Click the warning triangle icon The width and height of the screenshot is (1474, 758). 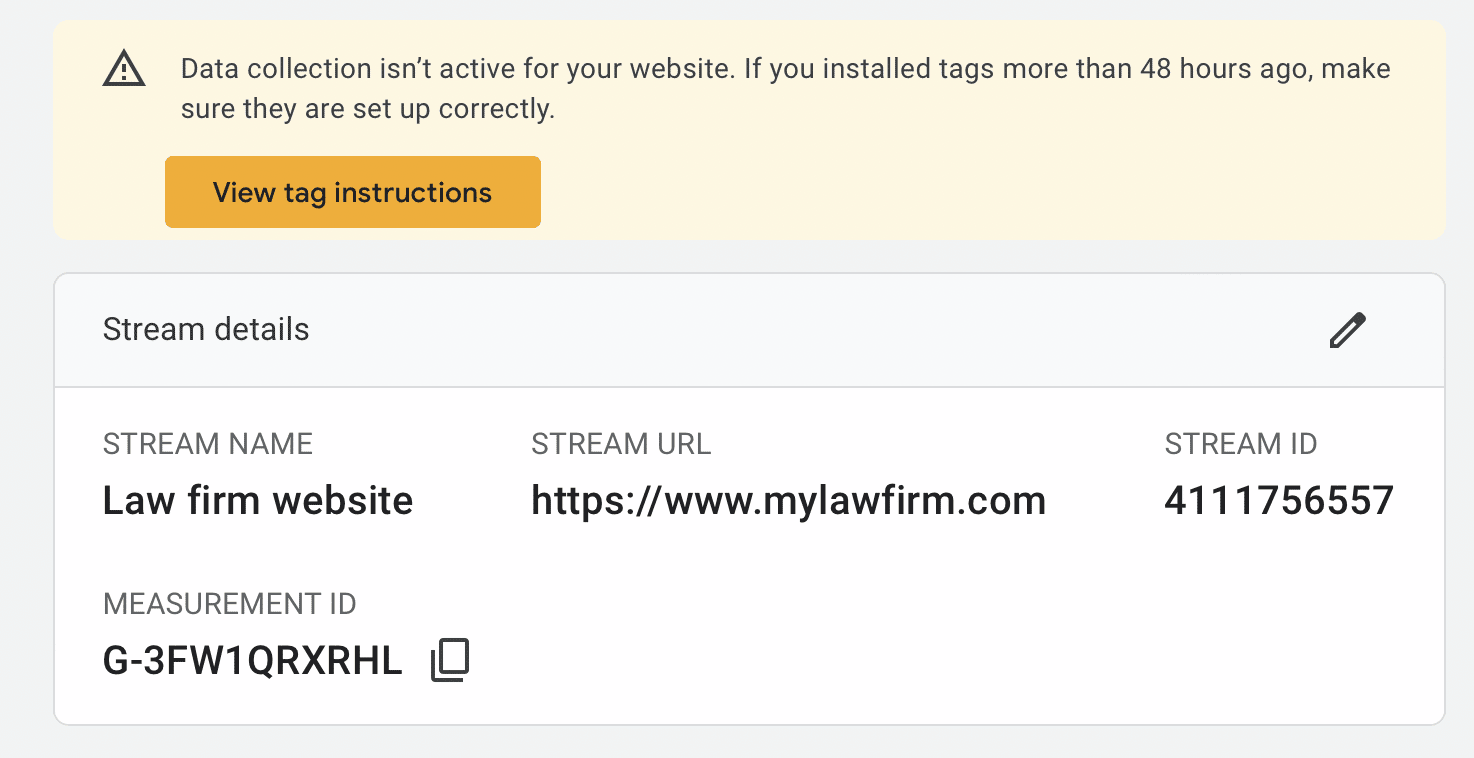click(124, 70)
